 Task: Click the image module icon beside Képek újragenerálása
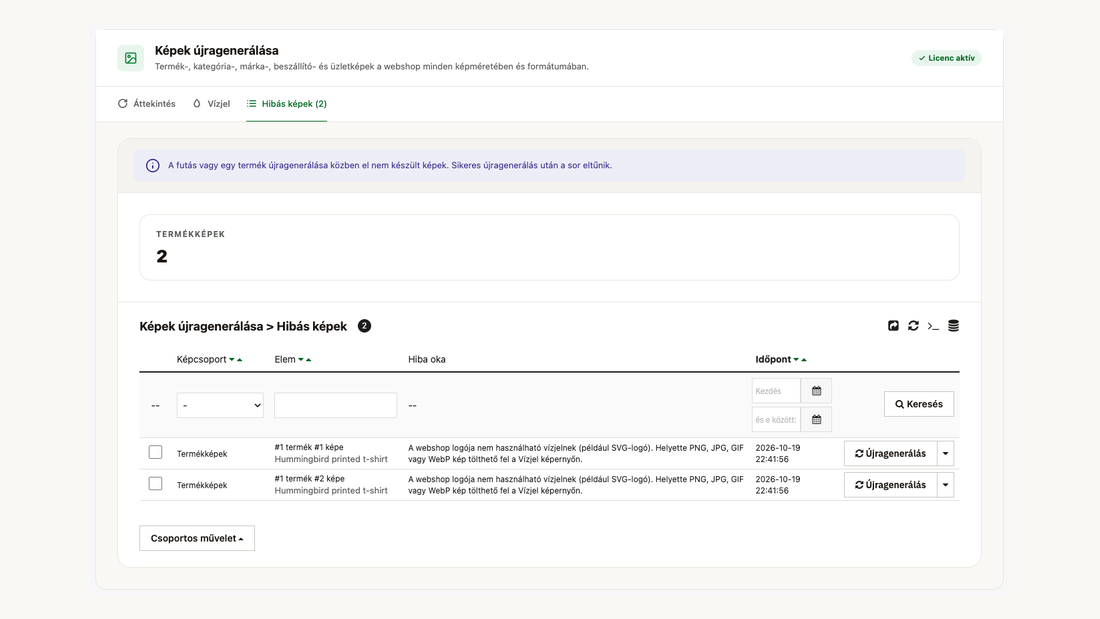coord(130,58)
